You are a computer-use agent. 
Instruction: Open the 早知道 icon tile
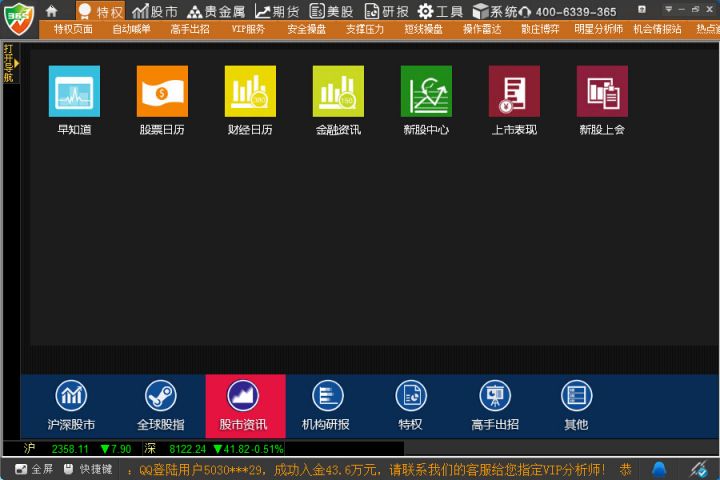pos(74,91)
